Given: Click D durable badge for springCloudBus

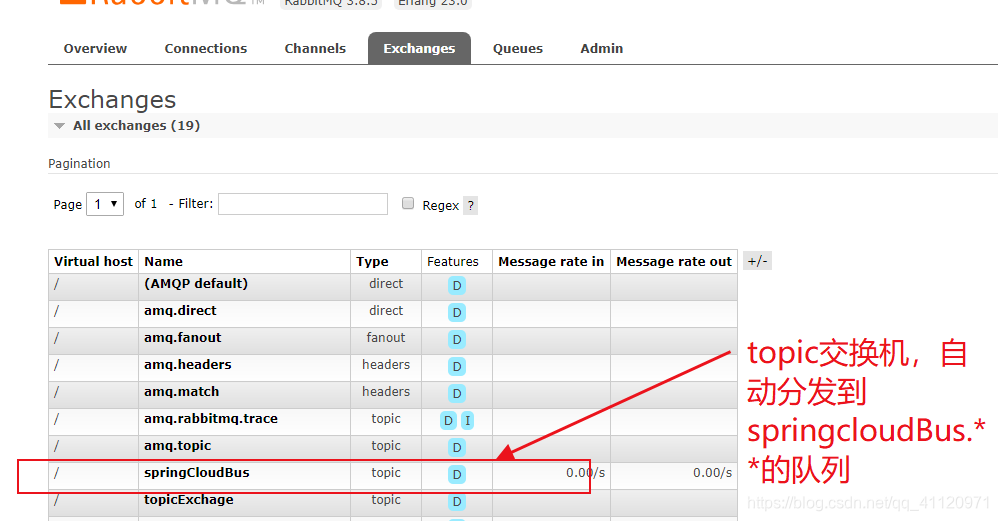Looking at the screenshot, I should pos(456,475).
